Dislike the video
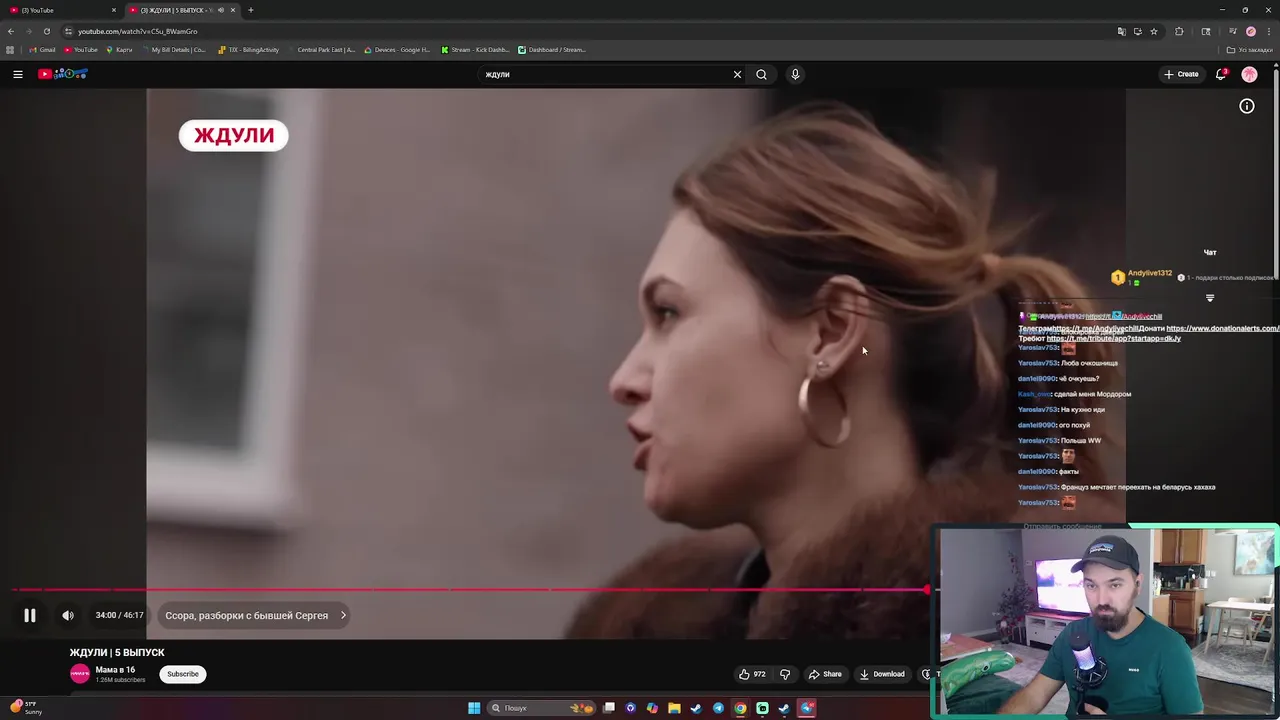 click(x=785, y=674)
